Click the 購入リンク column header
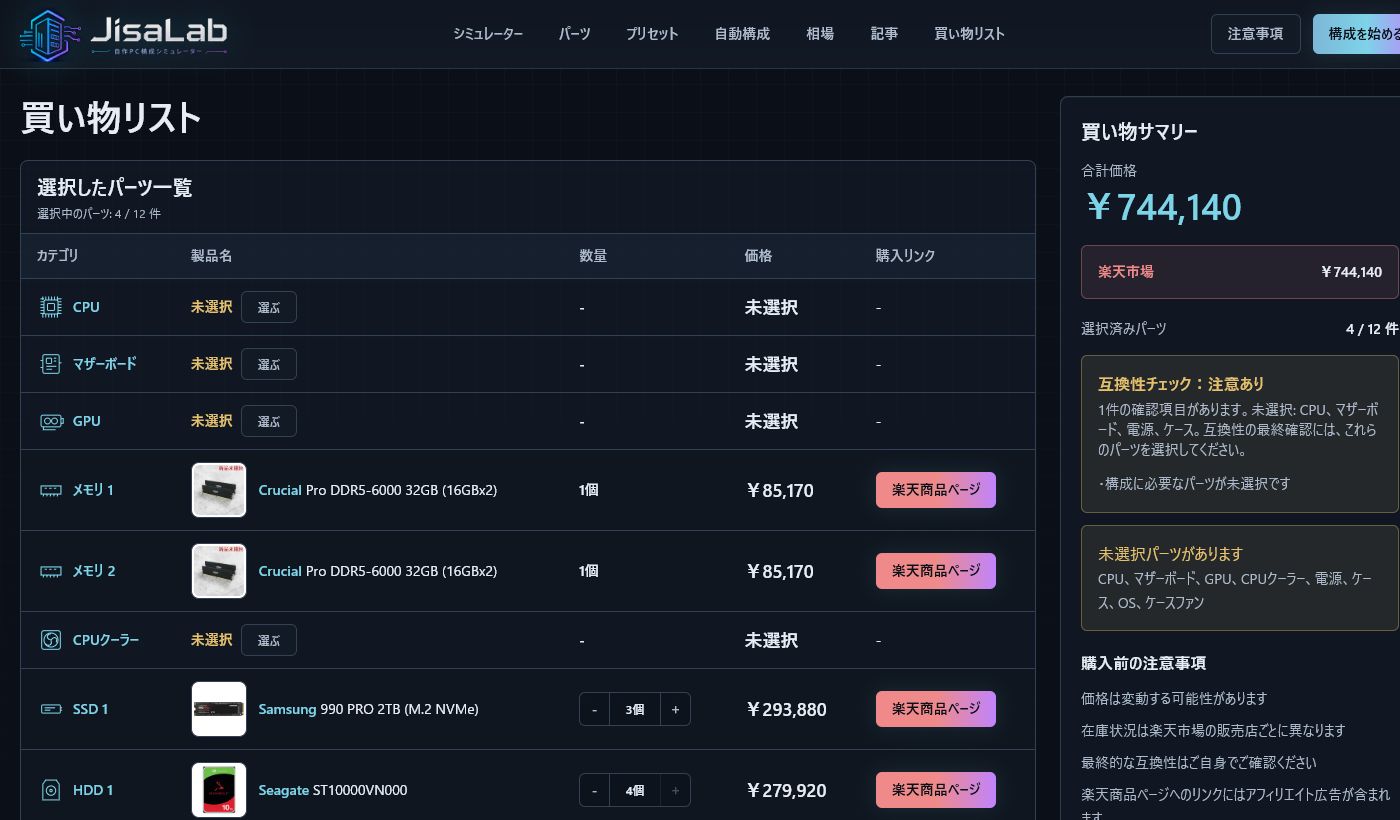 tap(905, 256)
